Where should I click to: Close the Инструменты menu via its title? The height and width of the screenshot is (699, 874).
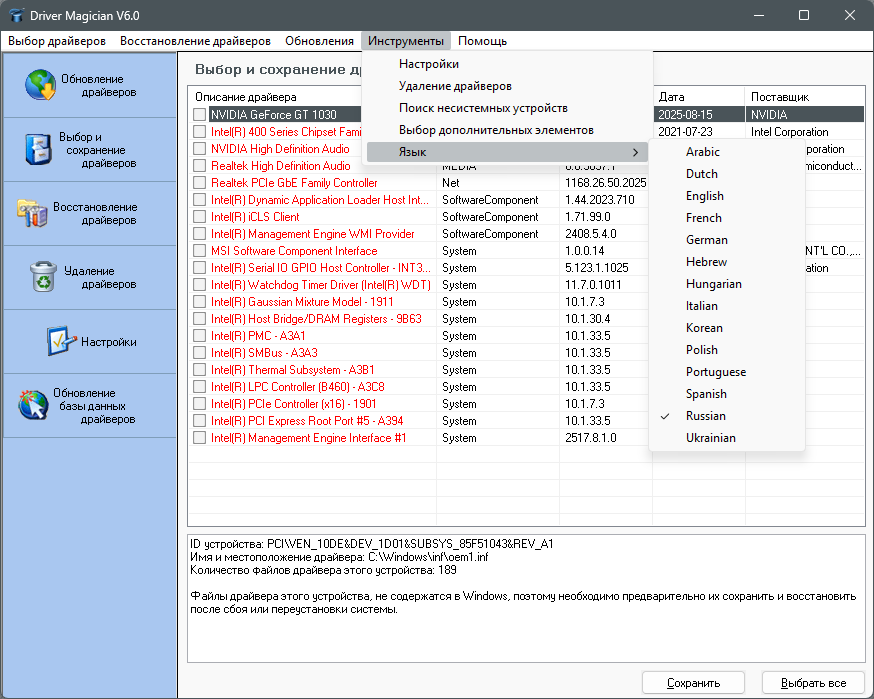406,41
